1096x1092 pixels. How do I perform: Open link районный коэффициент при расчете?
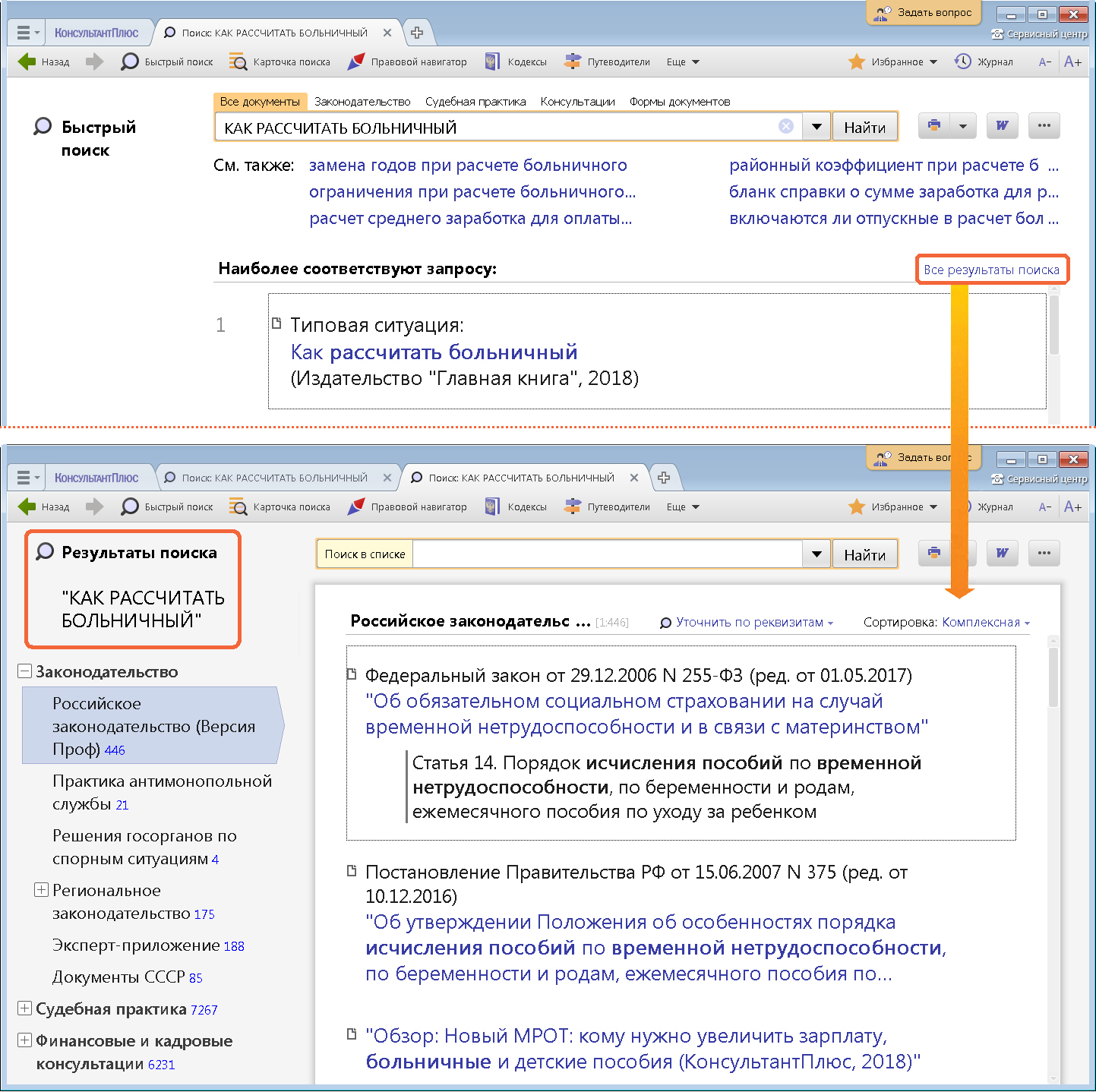(x=894, y=166)
